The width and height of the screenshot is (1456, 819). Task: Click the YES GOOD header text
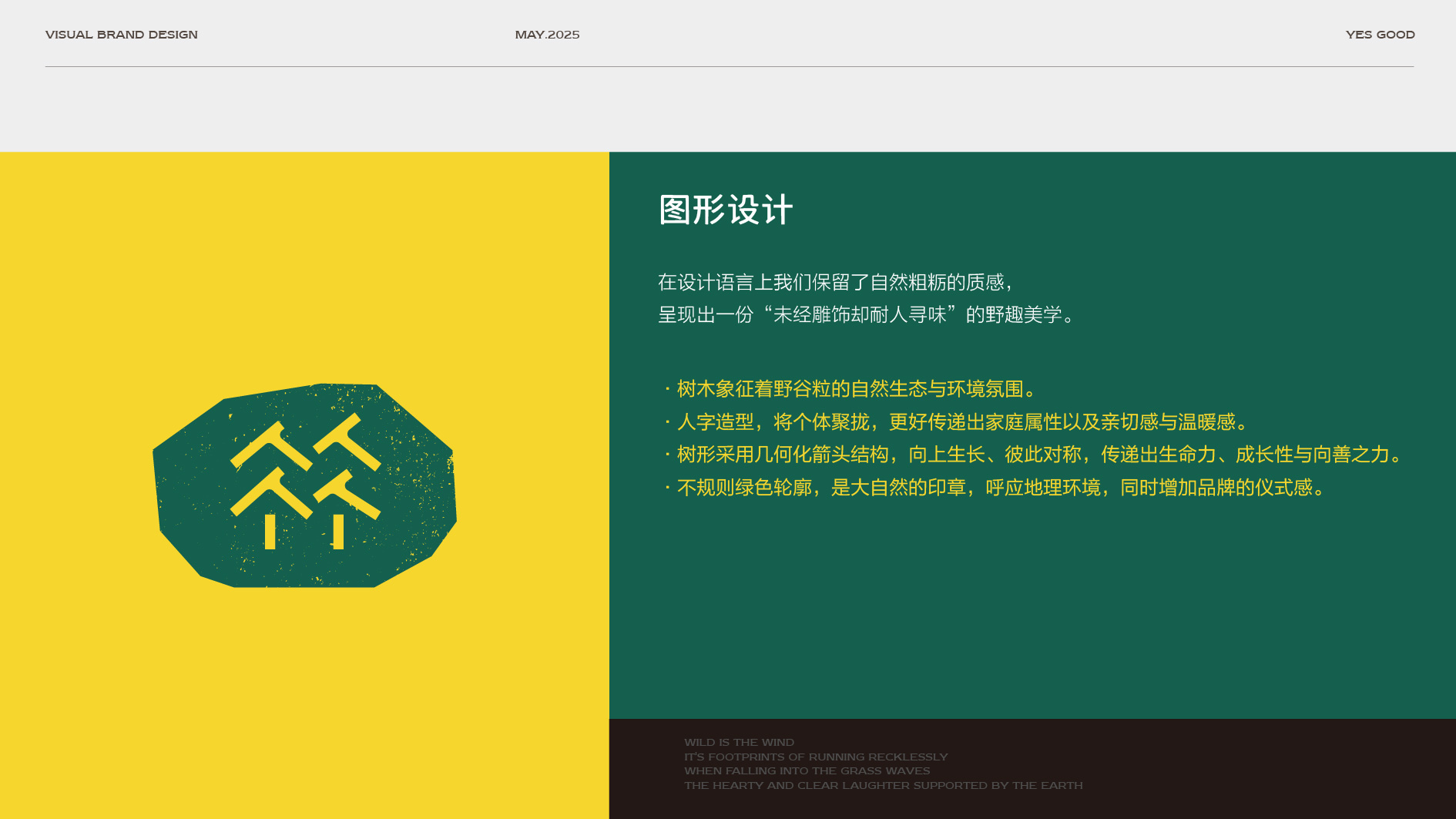coord(1380,35)
